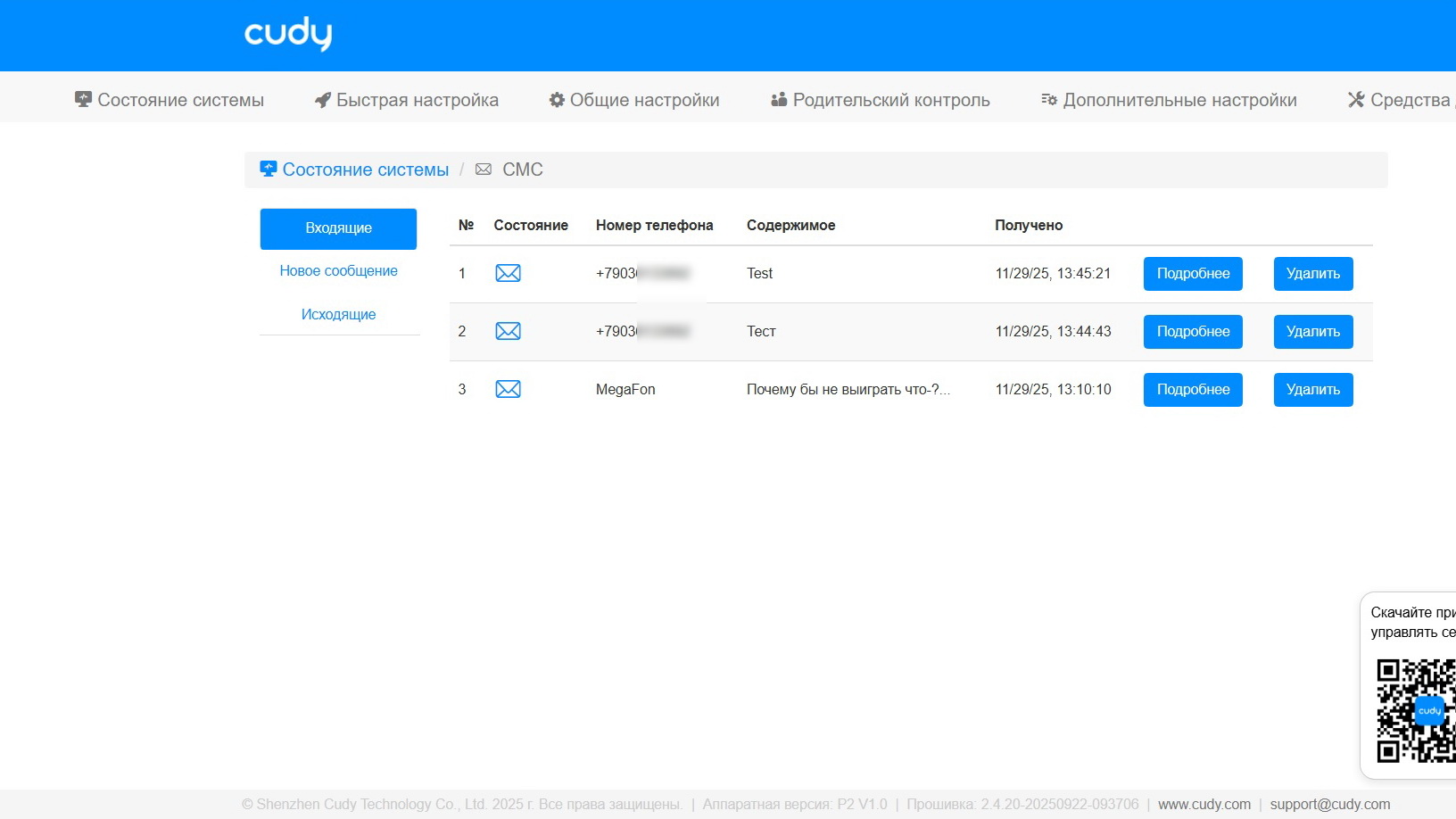This screenshot has height=819, width=1456.
Task: Scan the Cudy app QR code
Action: coord(1416,710)
